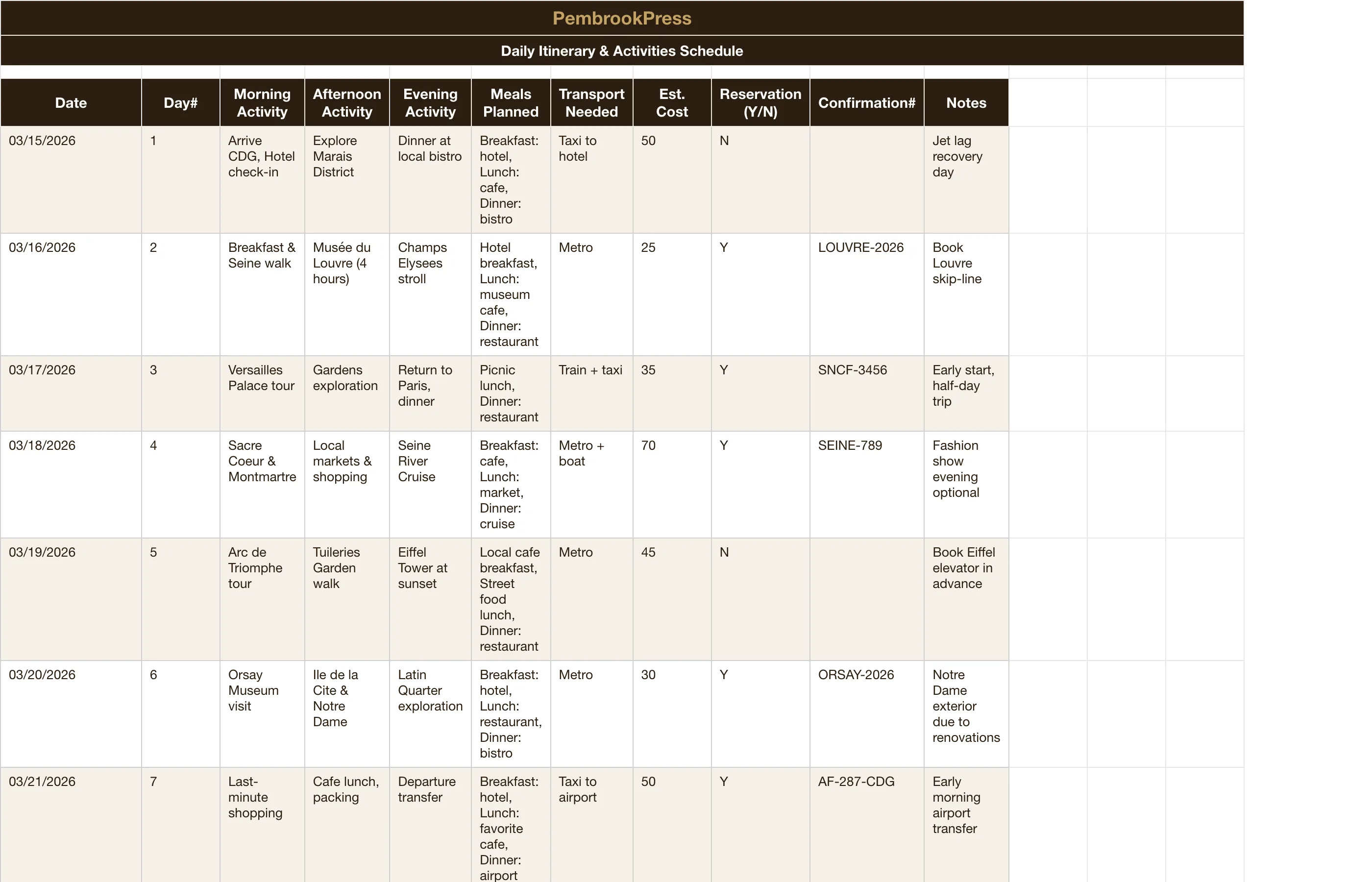The height and width of the screenshot is (882, 1372).
Task: Click the ORSAY-2026 confirmation cell
Action: click(x=867, y=713)
